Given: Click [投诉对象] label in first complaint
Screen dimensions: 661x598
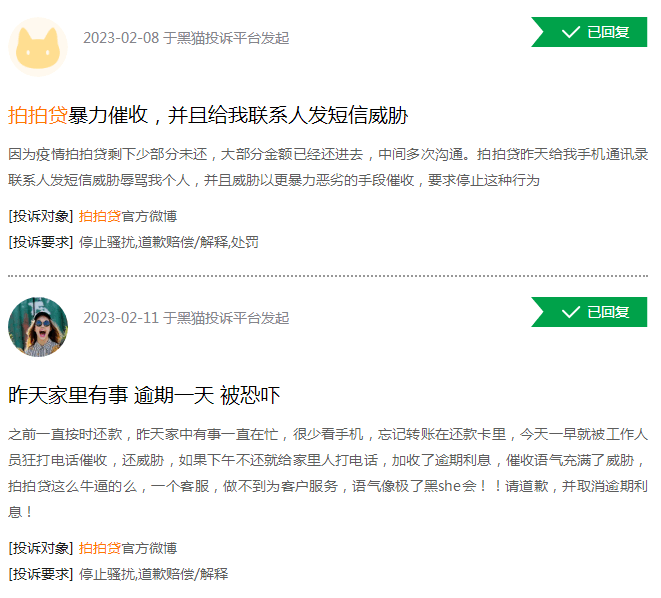Looking at the screenshot, I should click(x=41, y=216).
